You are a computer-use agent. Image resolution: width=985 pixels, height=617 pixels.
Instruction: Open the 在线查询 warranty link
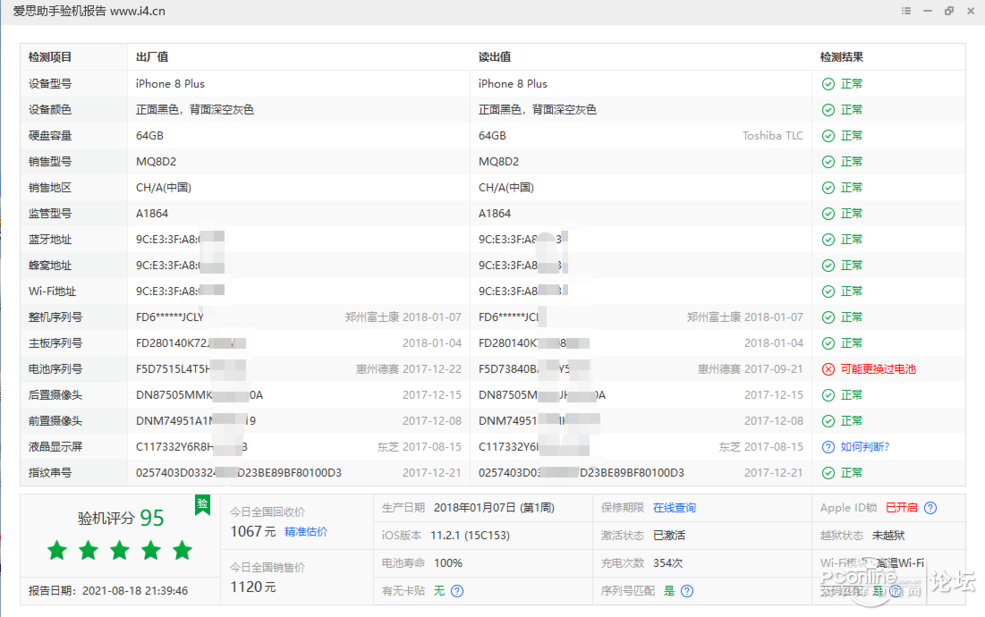(x=674, y=508)
